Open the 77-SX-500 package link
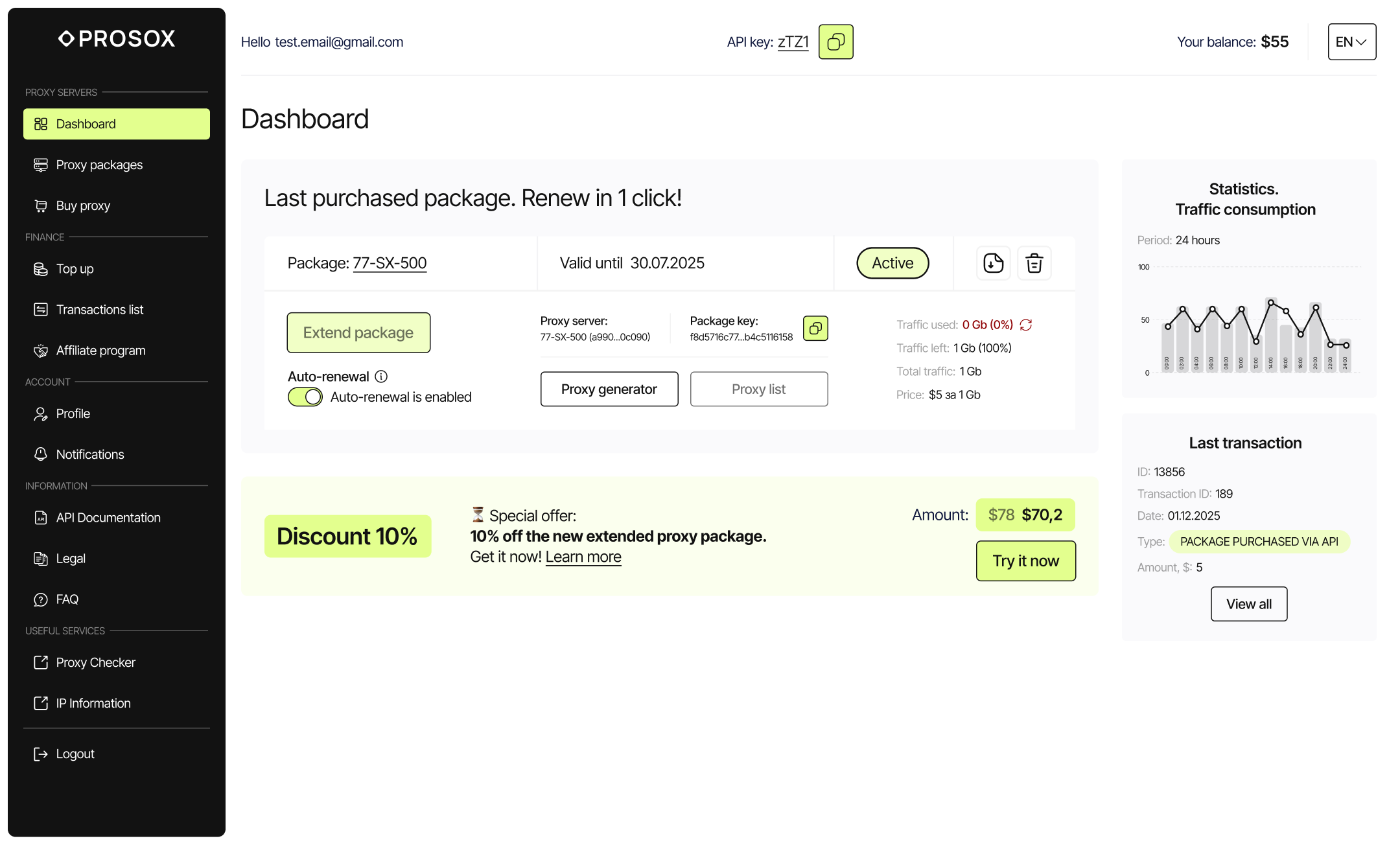The height and width of the screenshot is (845, 1400). tap(390, 263)
